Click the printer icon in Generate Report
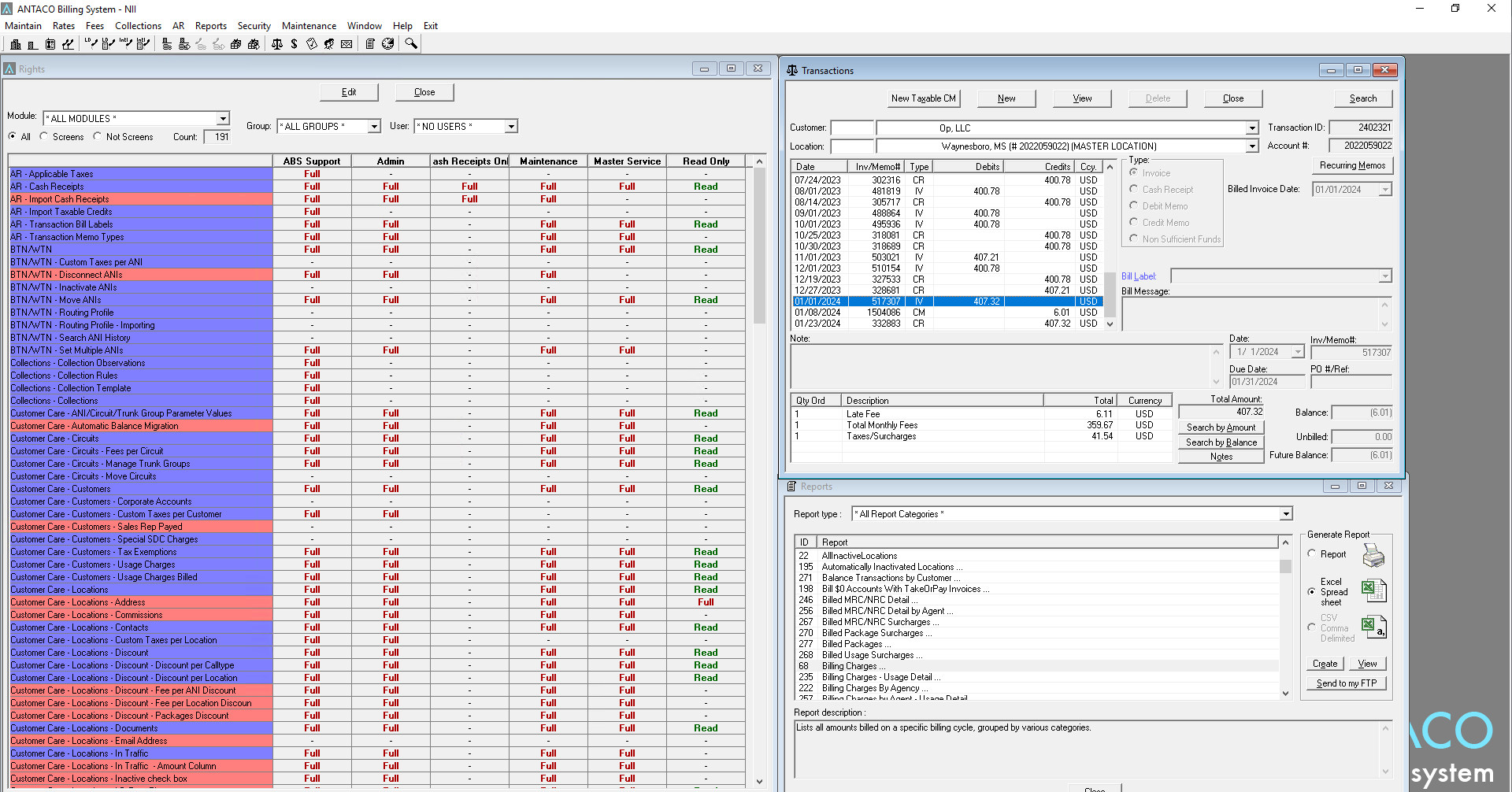 click(1373, 556)
